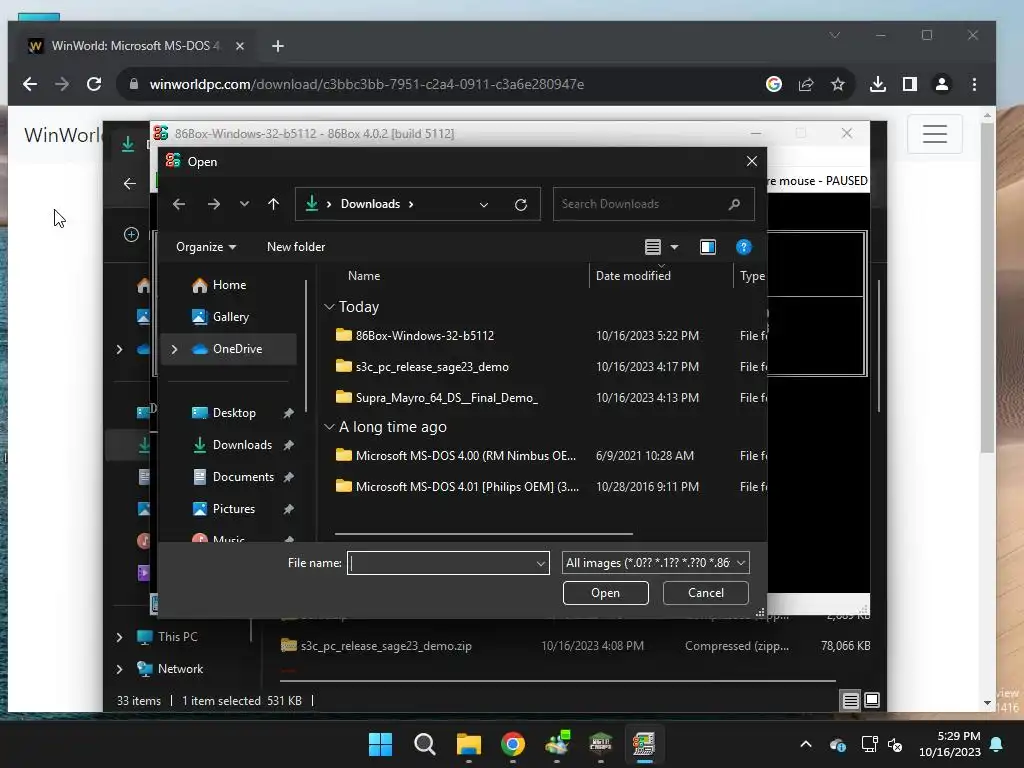Open File Explorer from taskbar
The width and height of the screenshot is (1024, 768).
468,744
